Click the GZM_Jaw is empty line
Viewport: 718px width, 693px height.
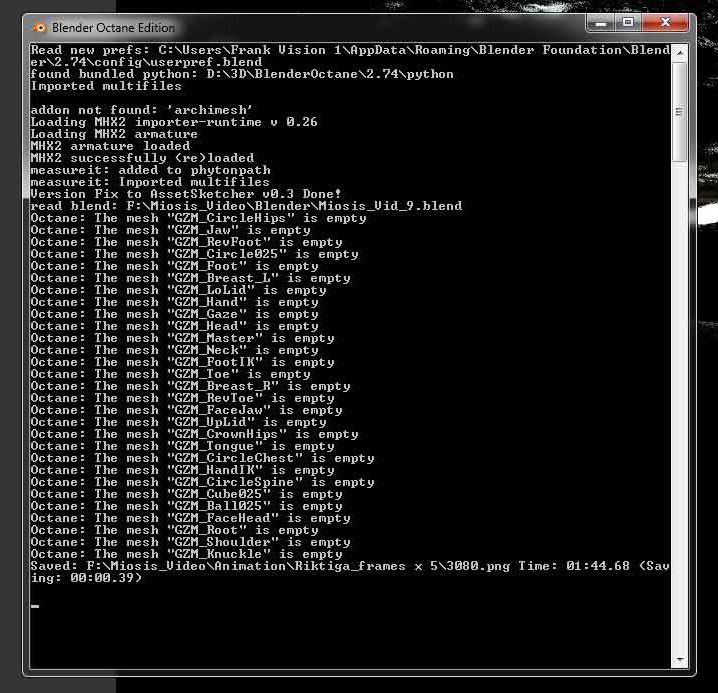pyautogui.click(x=170, y=230)
